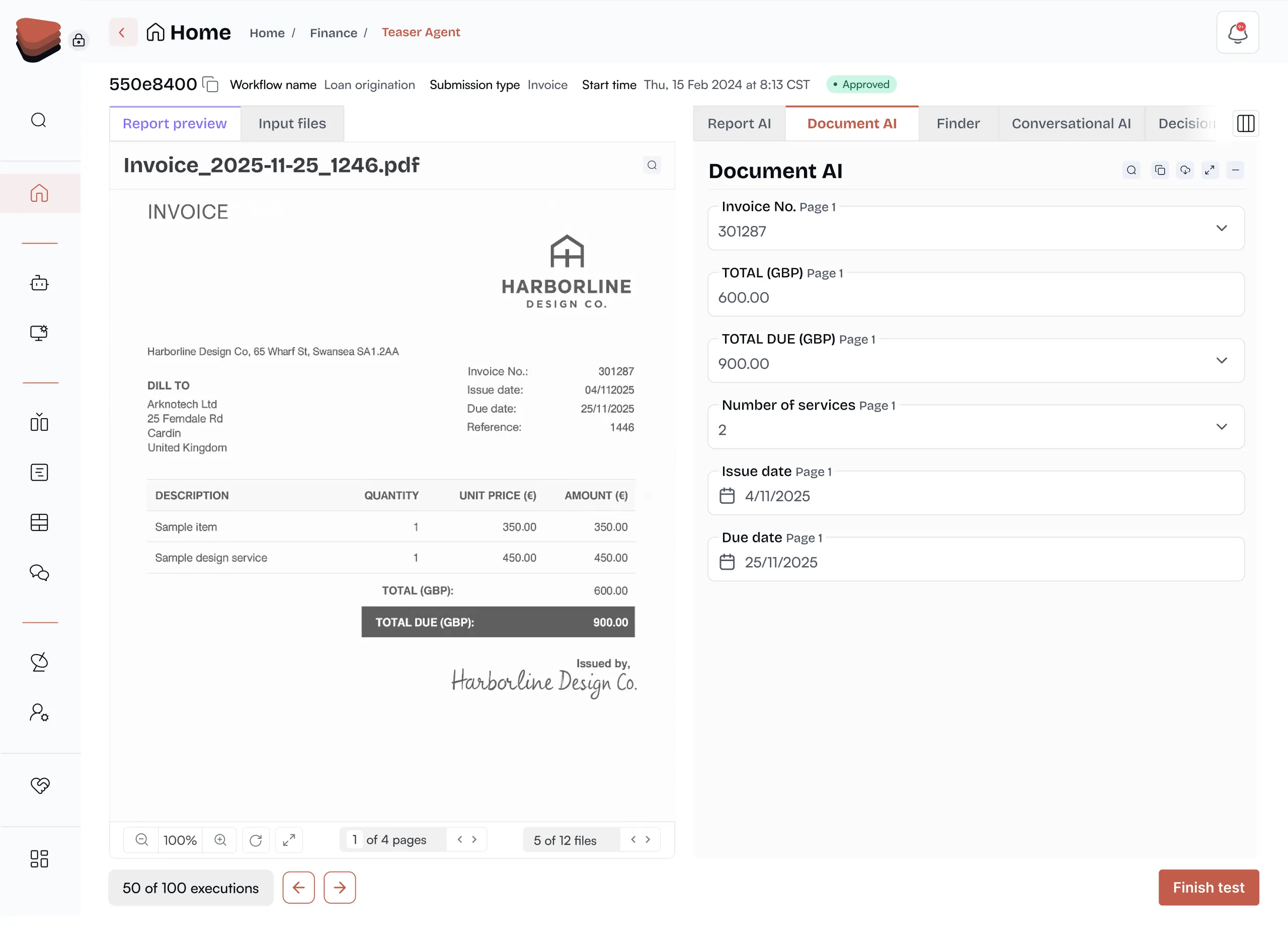Go to next page of document
Viewport: 1288px width, 944px height.
[x=474, y=839]
